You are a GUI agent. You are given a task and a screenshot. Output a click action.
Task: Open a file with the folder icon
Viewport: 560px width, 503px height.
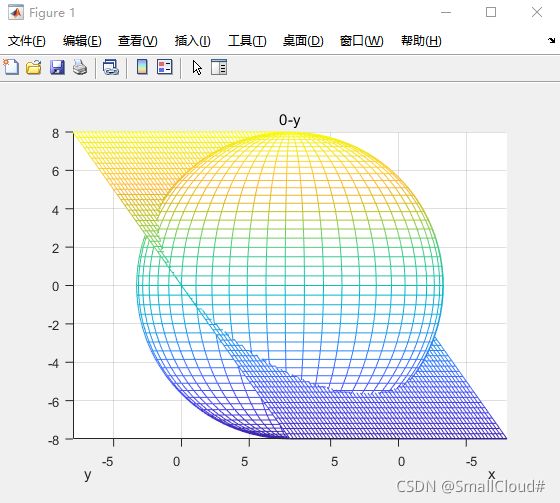(x=34, y=67)
